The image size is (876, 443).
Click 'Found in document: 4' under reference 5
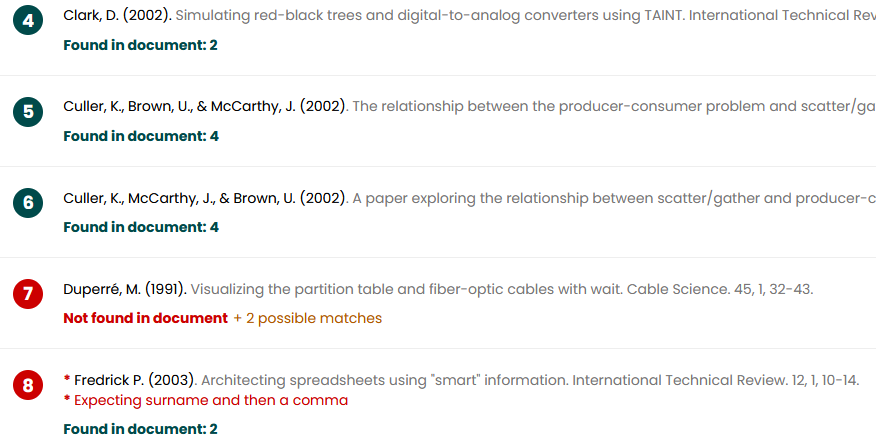point(141,136)
